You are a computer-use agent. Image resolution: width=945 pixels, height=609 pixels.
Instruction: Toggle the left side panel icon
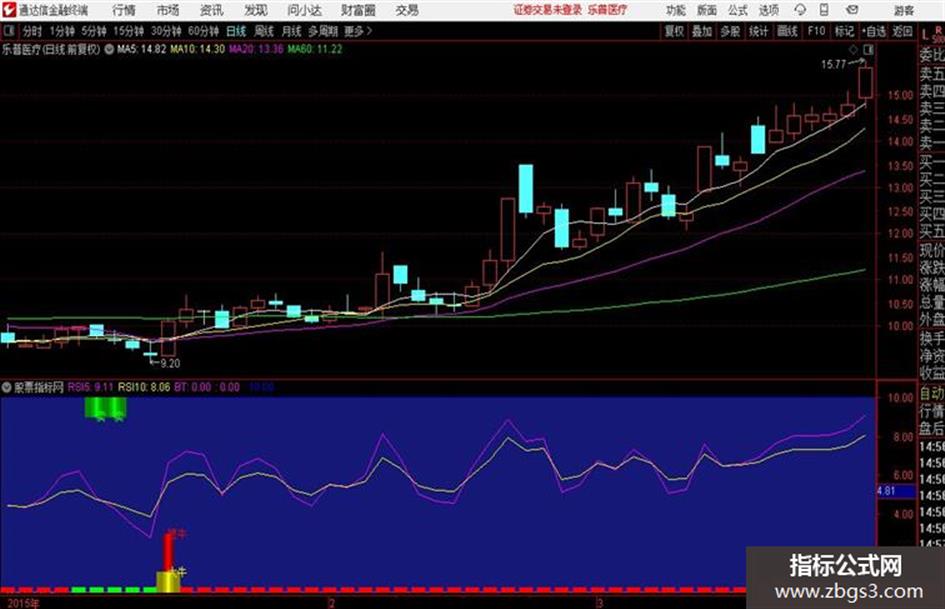click(8, 31)
